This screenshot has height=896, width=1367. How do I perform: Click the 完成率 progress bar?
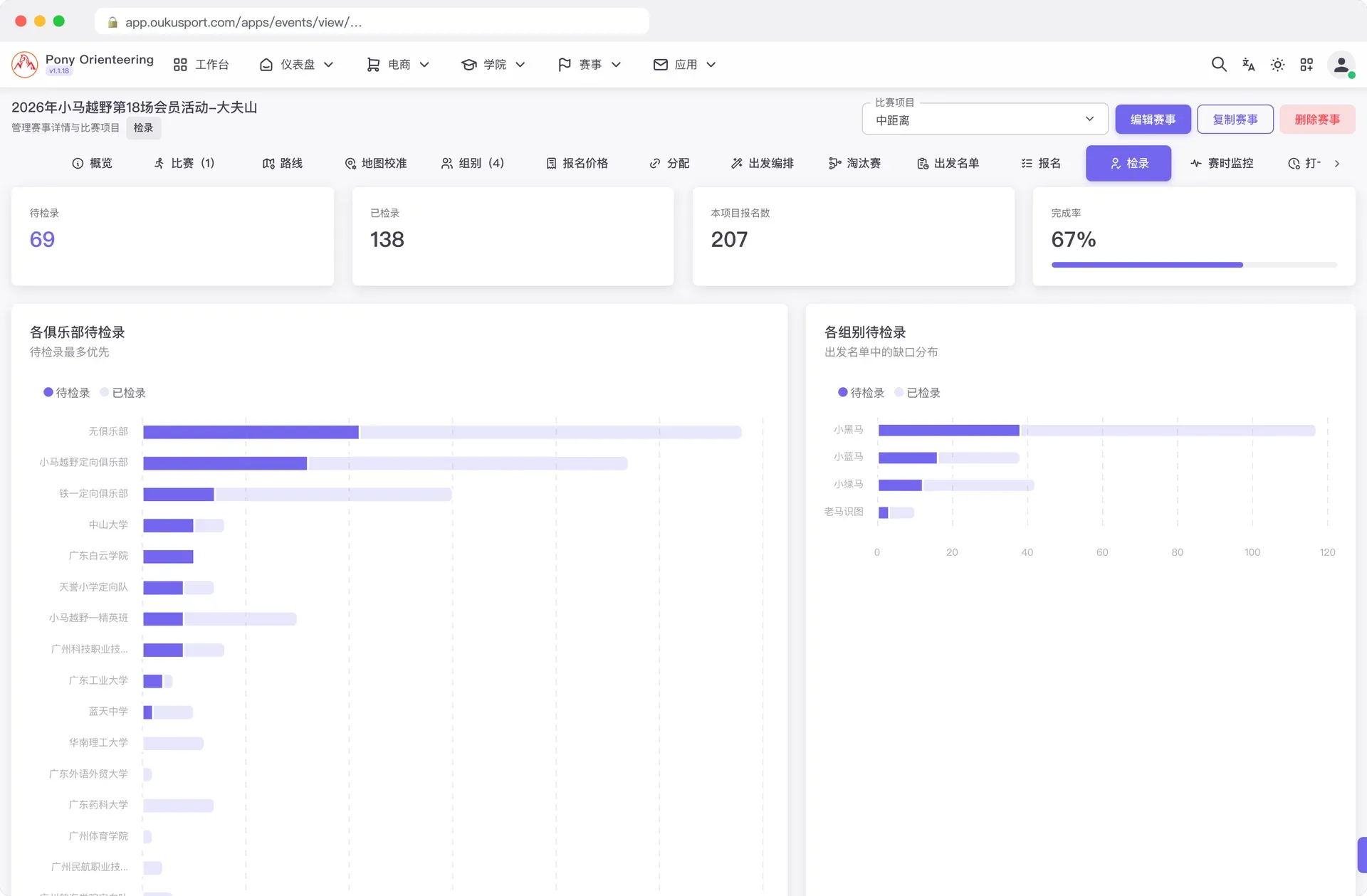[x=1194, y=265]
